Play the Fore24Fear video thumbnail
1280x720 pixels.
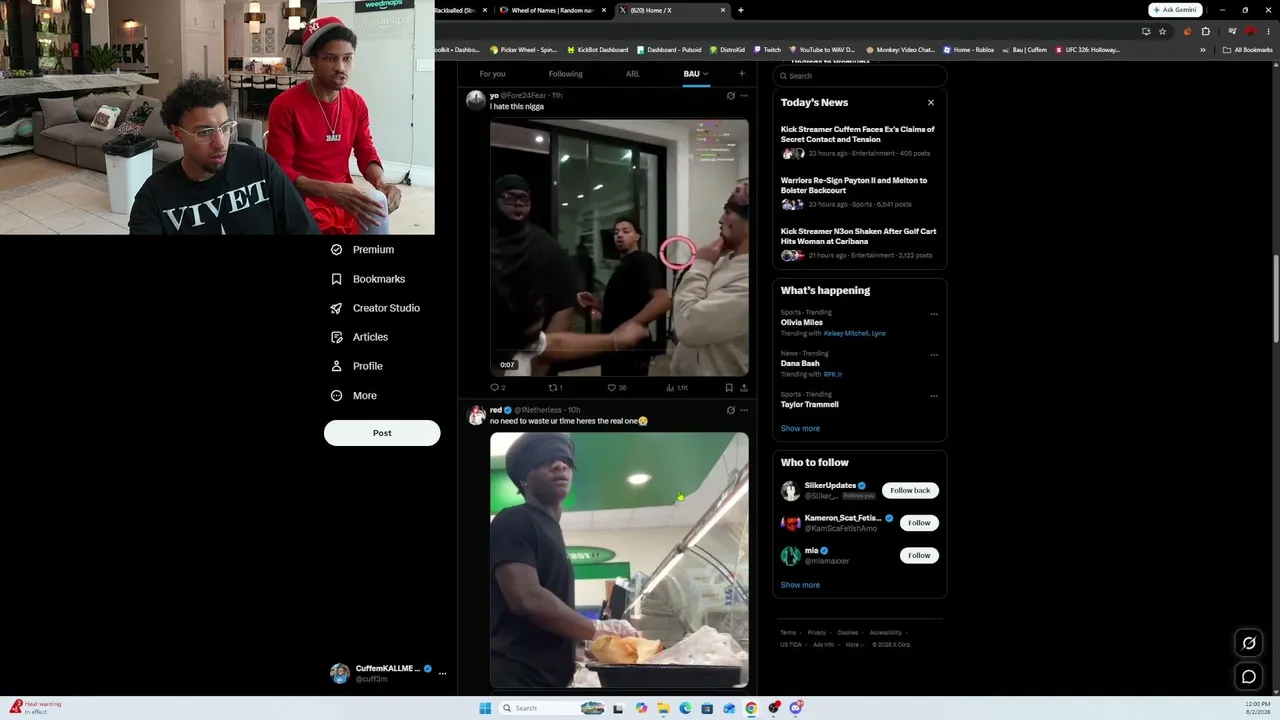pos(619,248)
